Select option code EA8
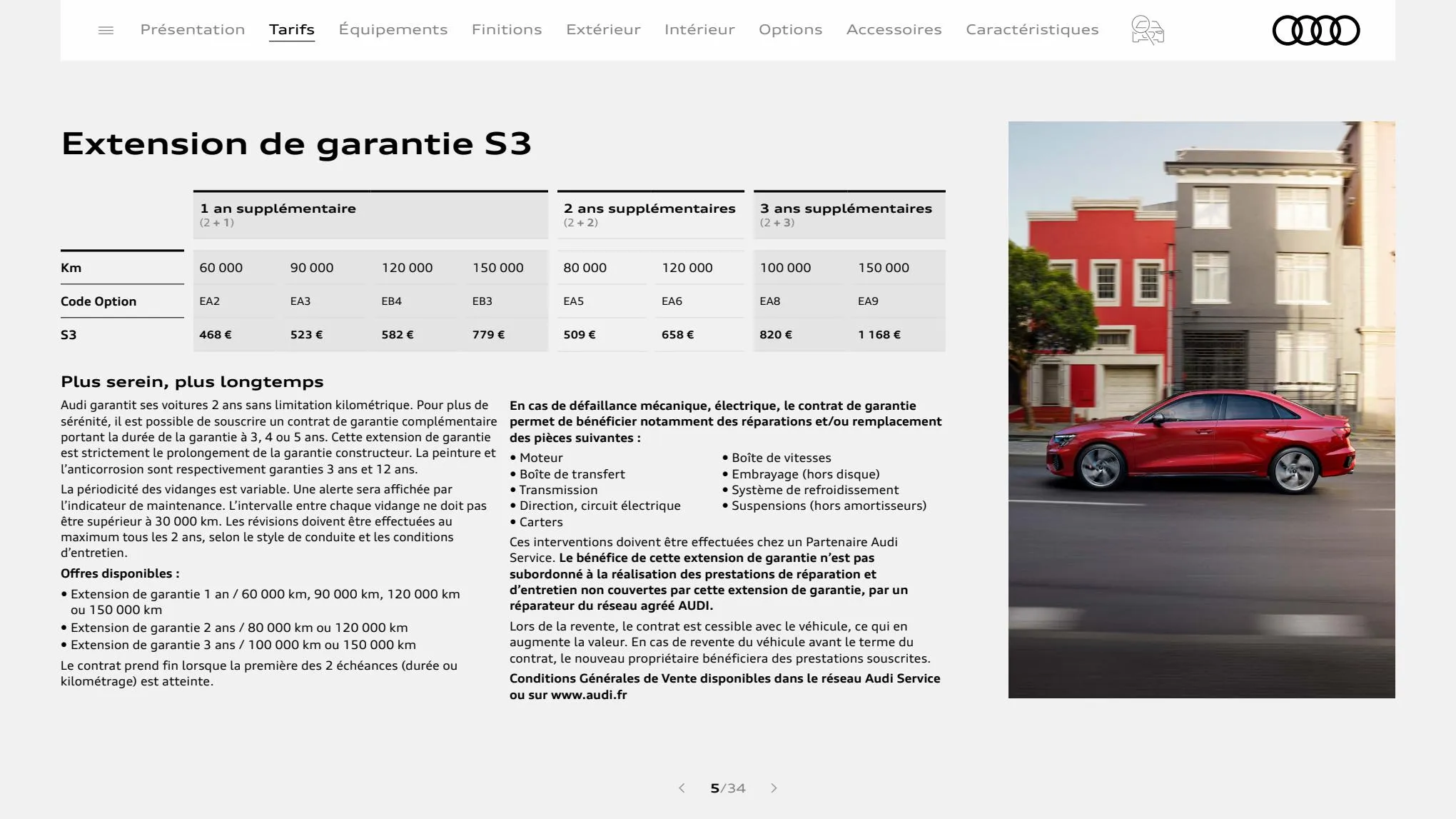Screen dimensions: 1456x819 click(x=770, y=301)
